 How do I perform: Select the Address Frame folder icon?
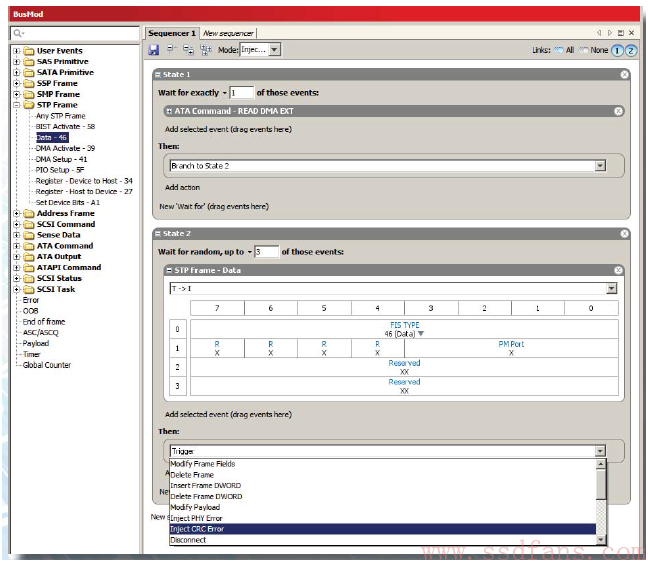pos(29,214)
